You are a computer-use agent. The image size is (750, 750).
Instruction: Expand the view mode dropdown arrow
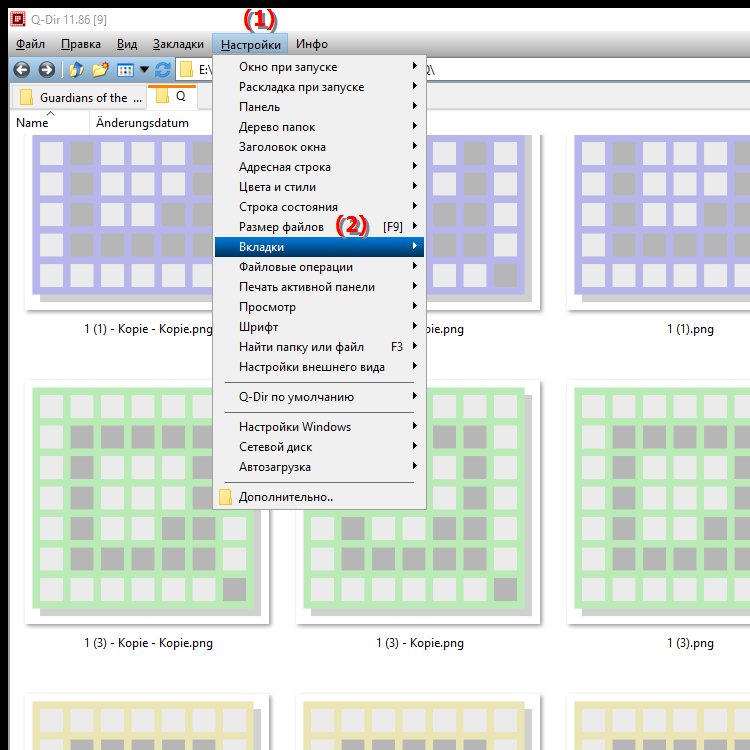click(x=144, y=70)
